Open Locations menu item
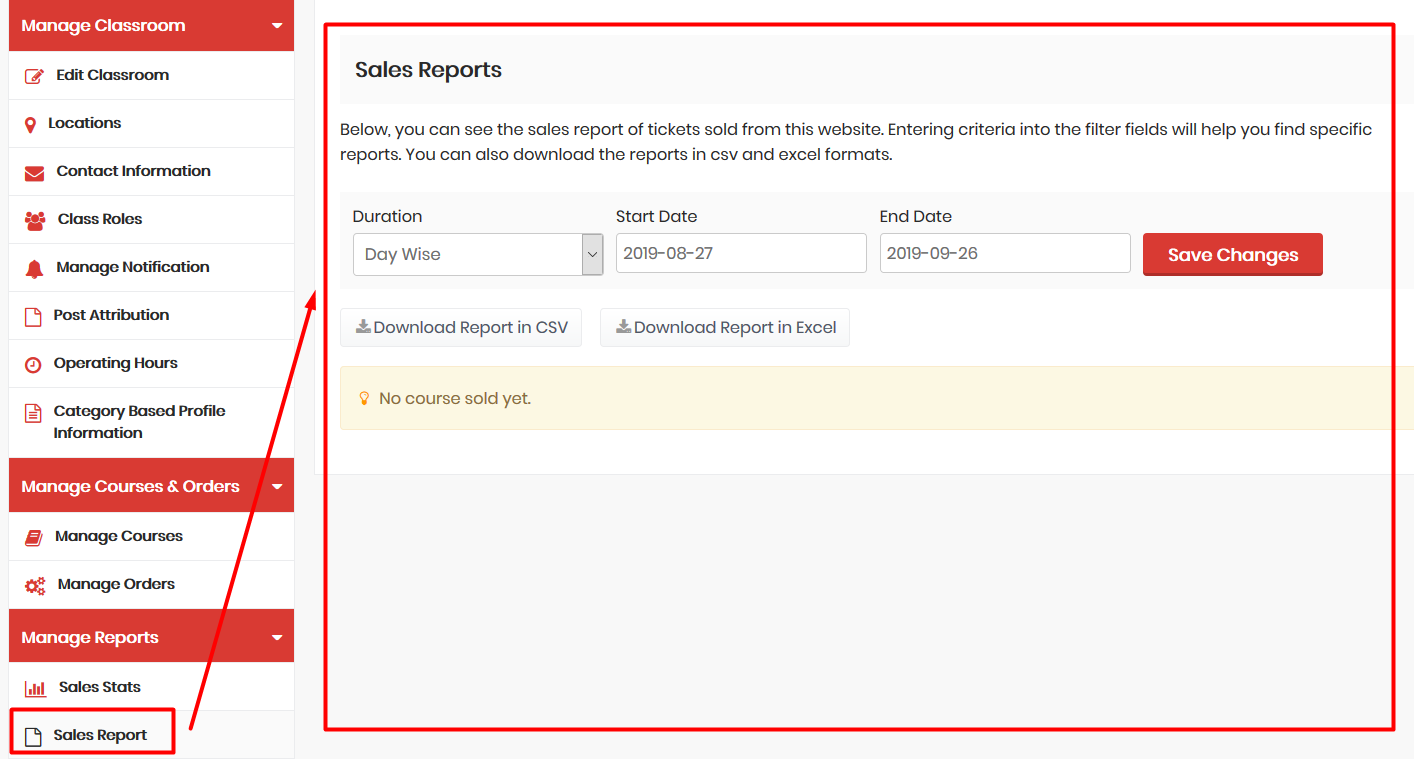The height and width of the screenshot is (759, 1414). 151,124
